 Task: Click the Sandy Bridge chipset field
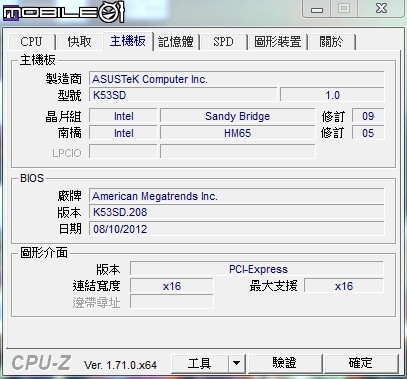click(238, 116)
